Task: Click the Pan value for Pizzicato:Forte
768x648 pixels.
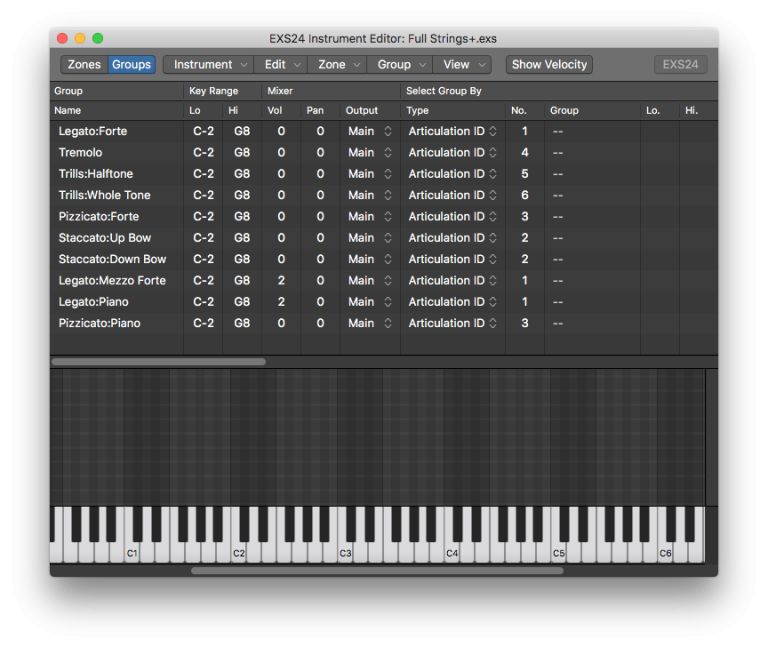Action: coord(320,216)
